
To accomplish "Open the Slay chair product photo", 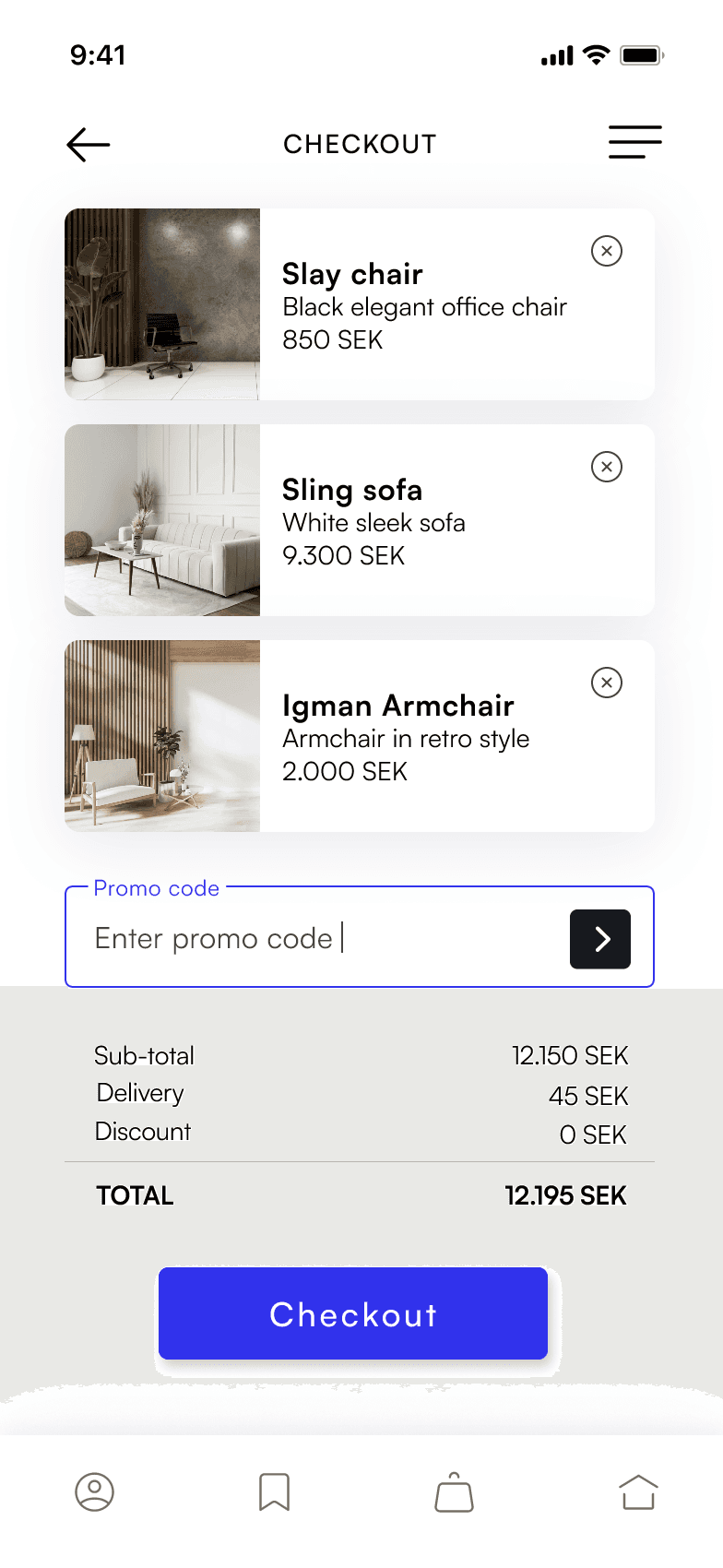I will coord(162,304).
